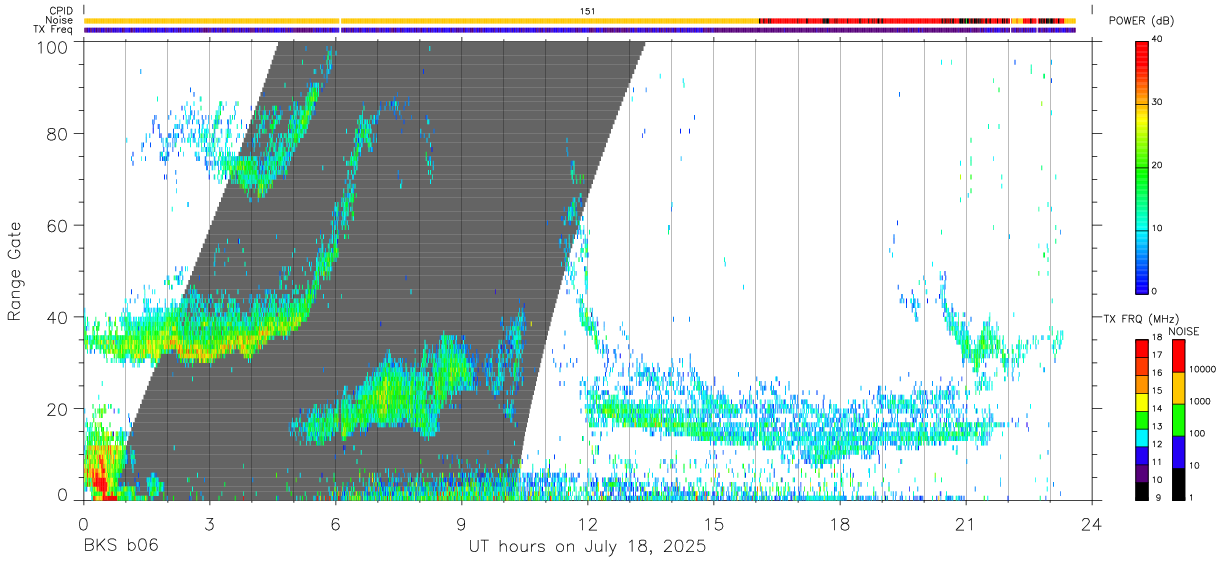
Task: Click the range gate 40 tick label
Action: coord(59,317)
